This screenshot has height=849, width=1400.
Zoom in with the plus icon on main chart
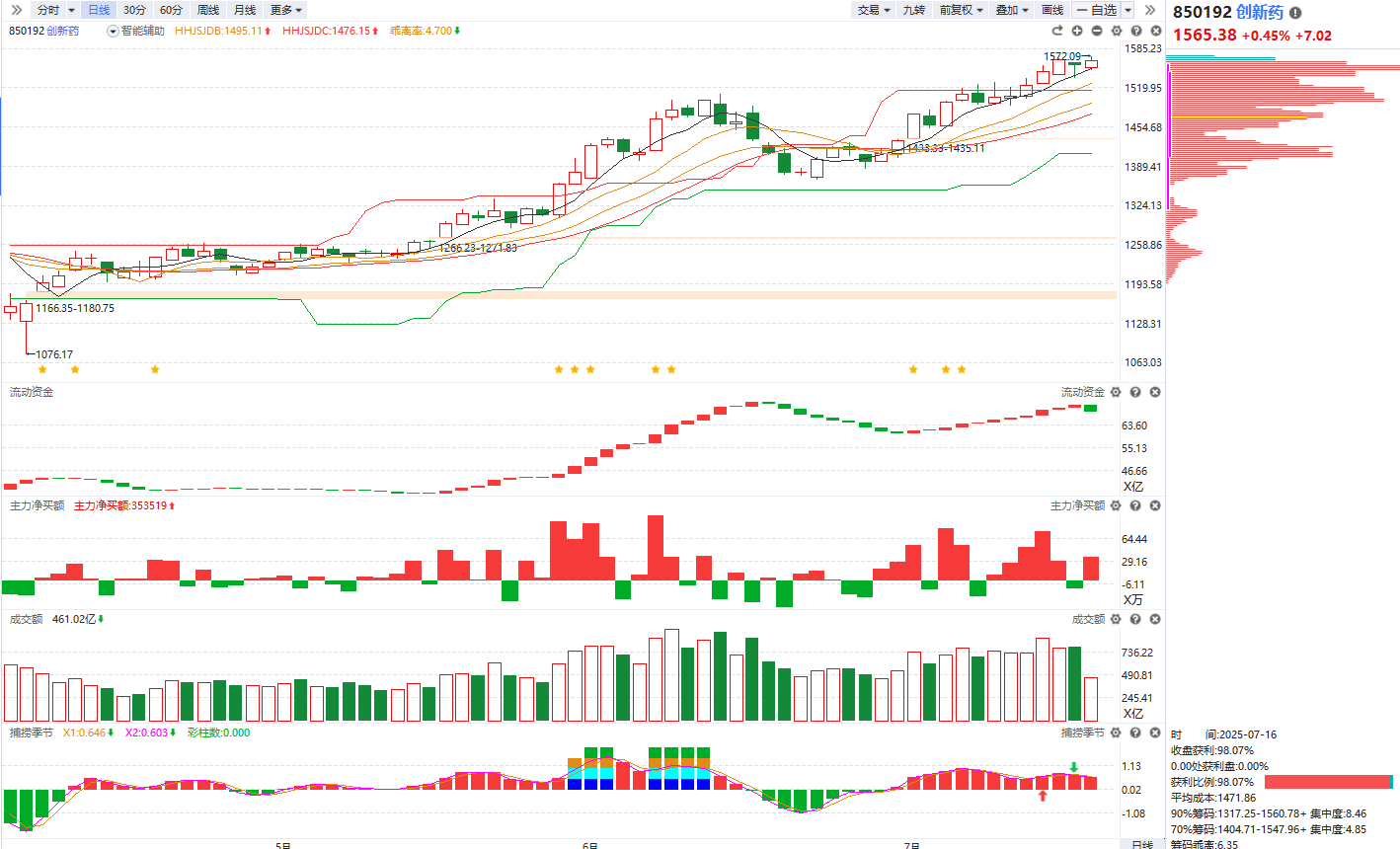pos(1077,31)
